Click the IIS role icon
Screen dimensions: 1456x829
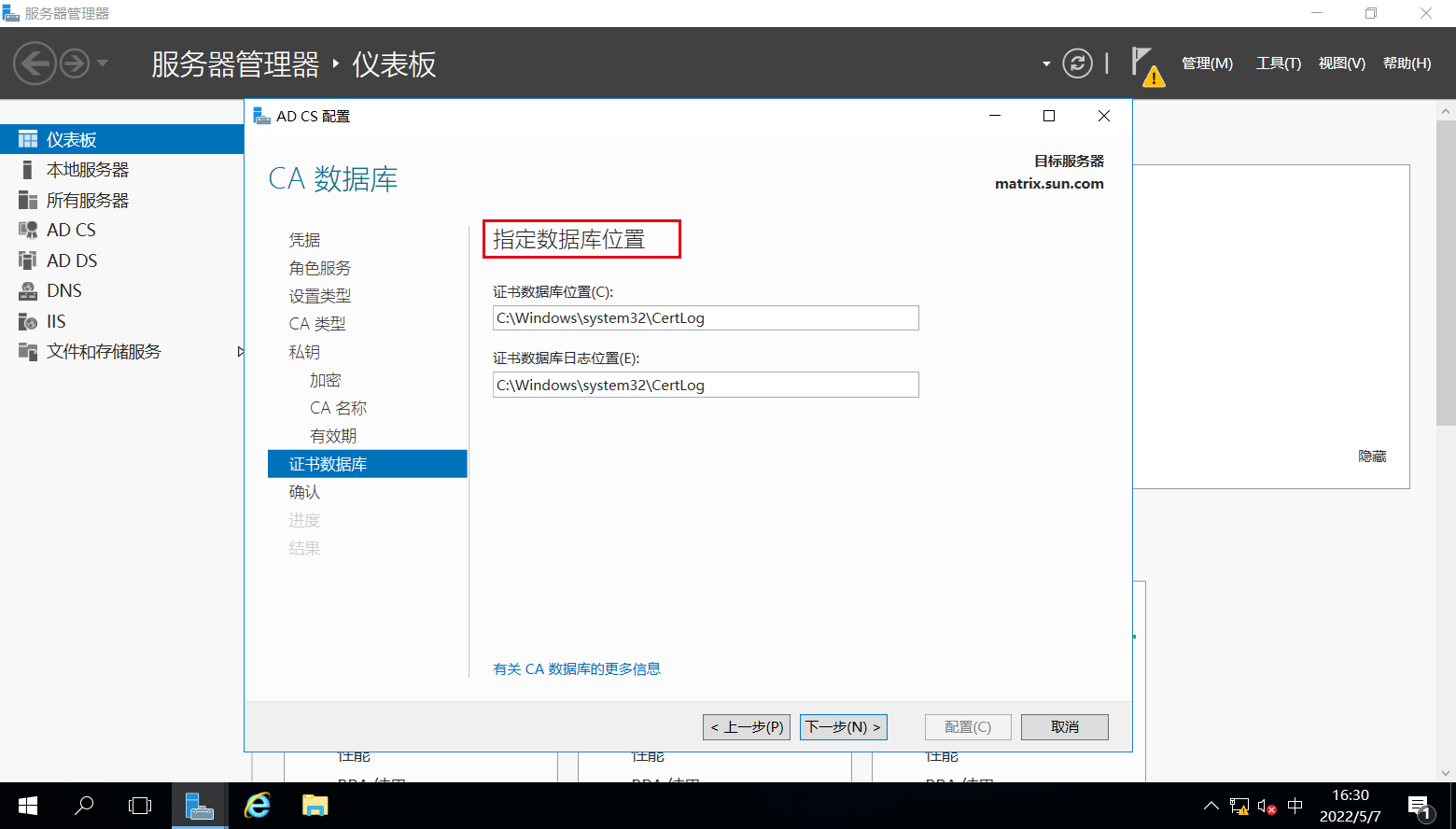(28, 321)
